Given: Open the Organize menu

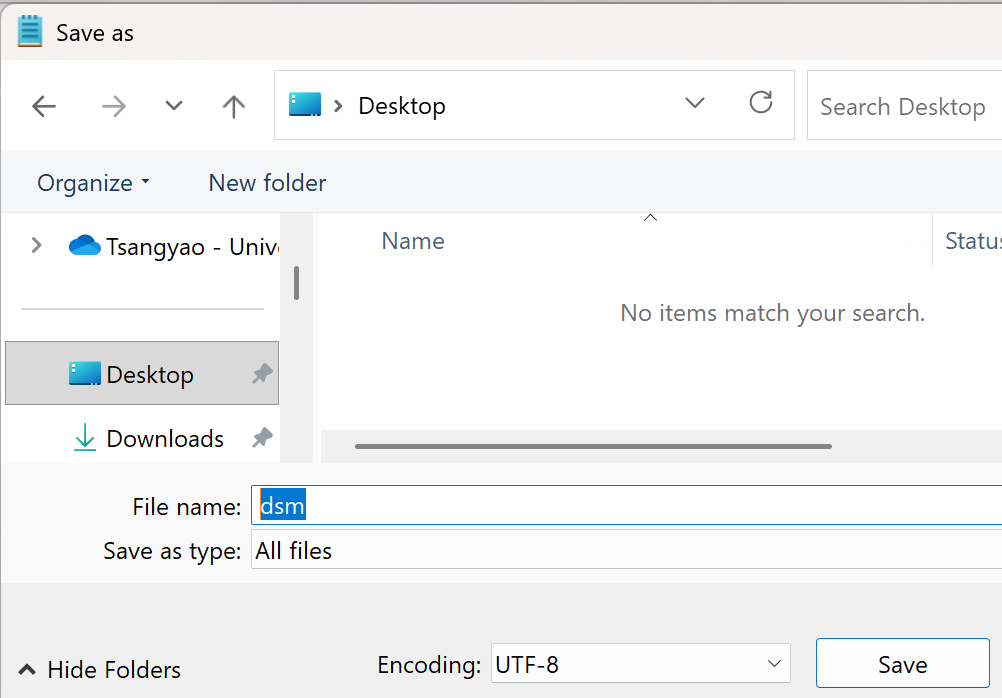Looking at the screenshot, I should pos(93,183).
